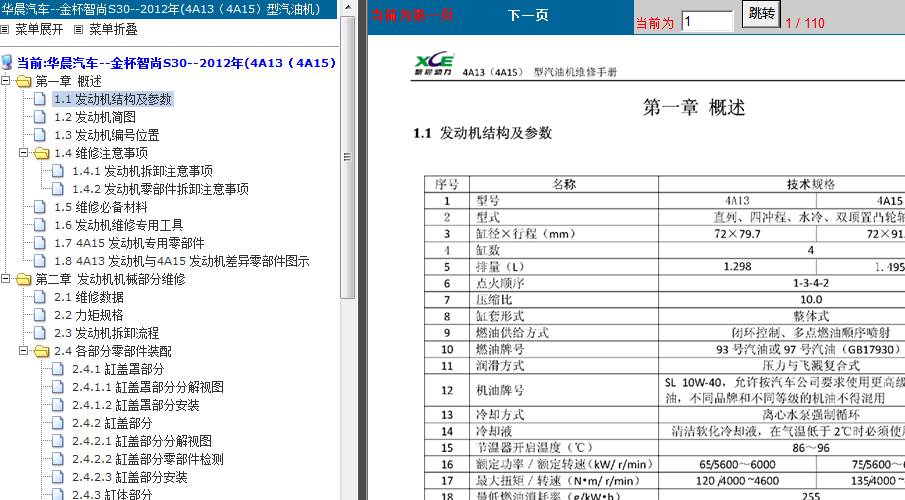The width and height of the screenshot is (905, 500).
Task: Open 2.2 力矩规格 section
Action: (x=88, y=315)
